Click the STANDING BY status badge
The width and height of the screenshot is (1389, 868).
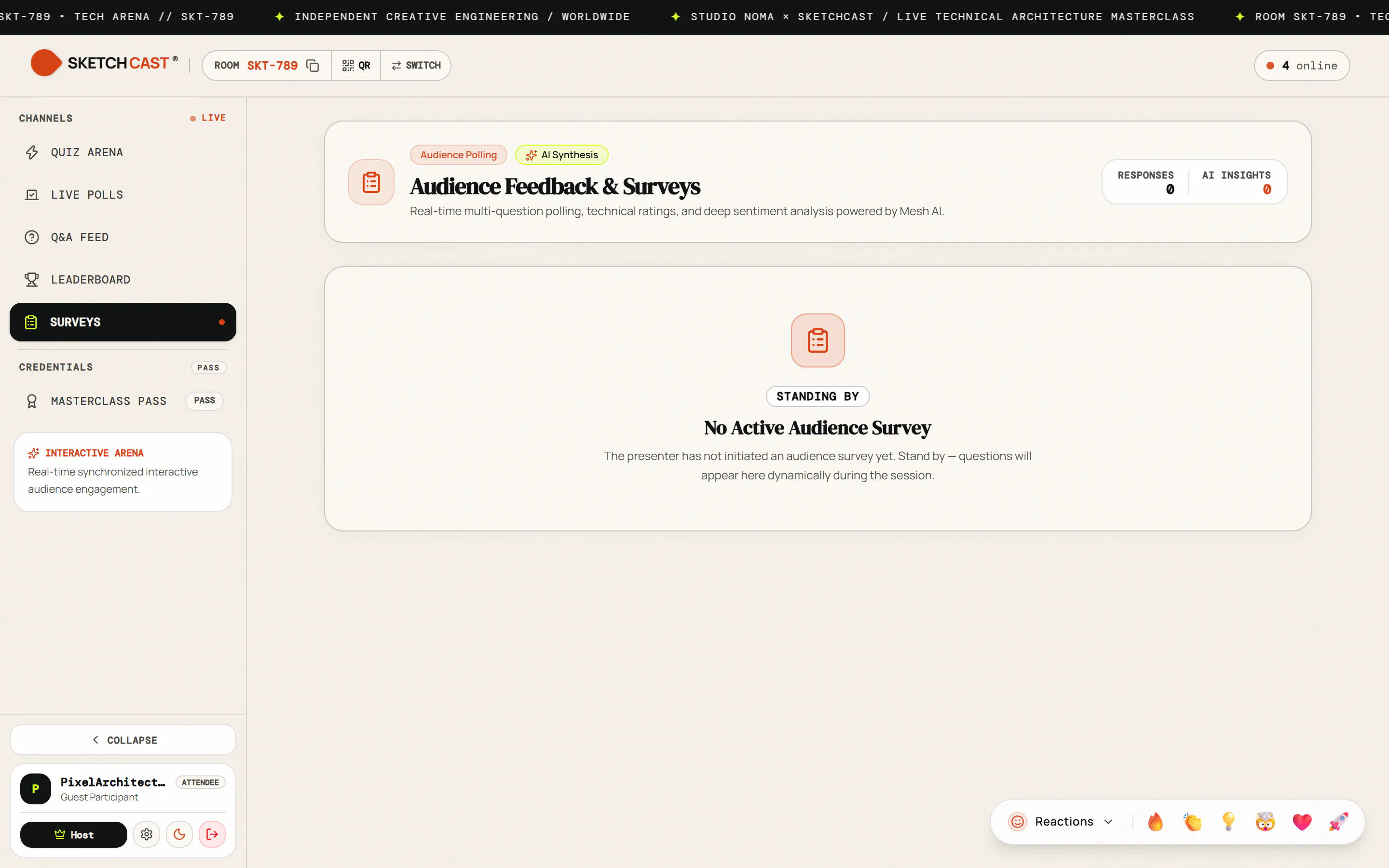point(818,397)
